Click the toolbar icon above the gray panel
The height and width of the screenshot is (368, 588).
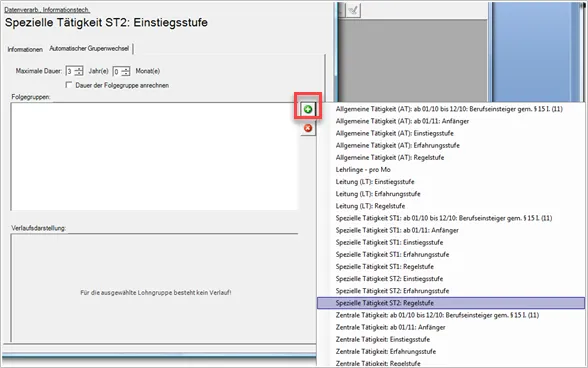[x=352, y=10]
